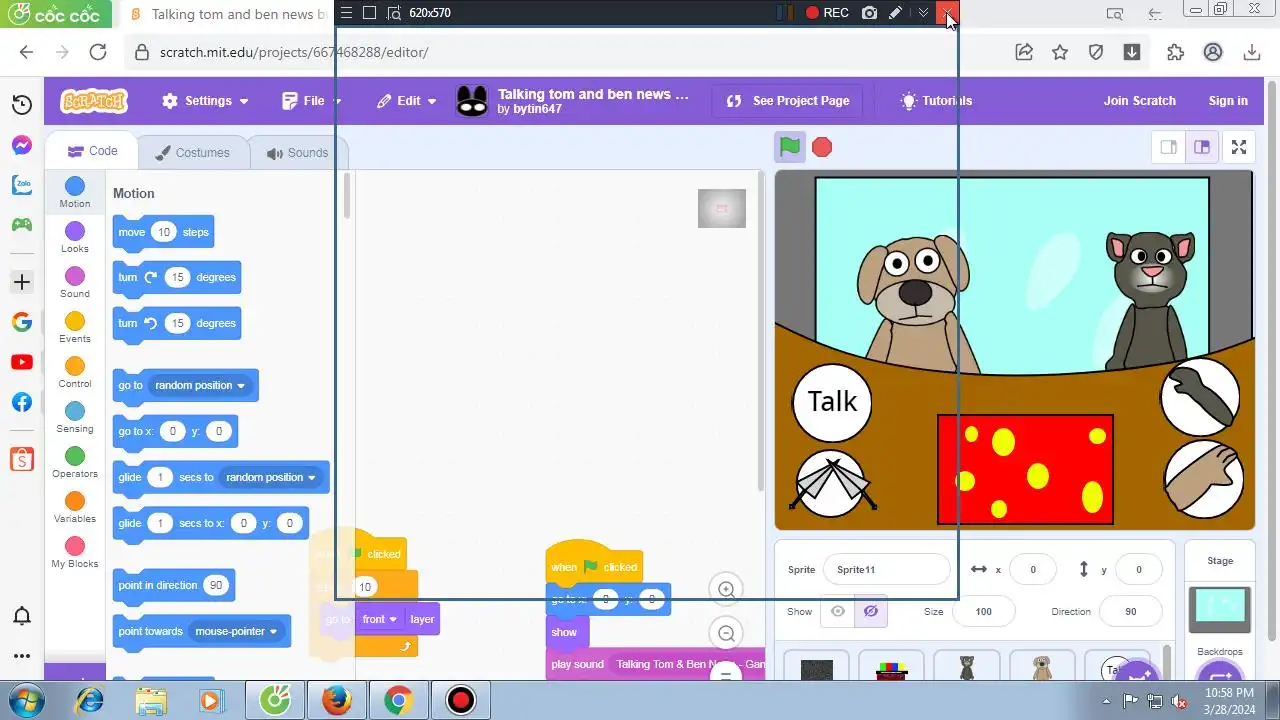Click the sprite Direction field

1130,611
